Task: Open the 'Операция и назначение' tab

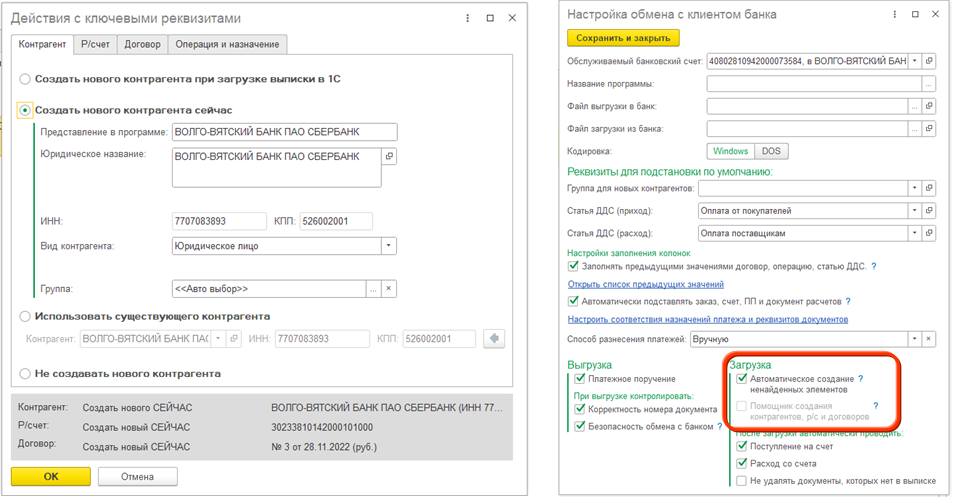Action: 228,44
